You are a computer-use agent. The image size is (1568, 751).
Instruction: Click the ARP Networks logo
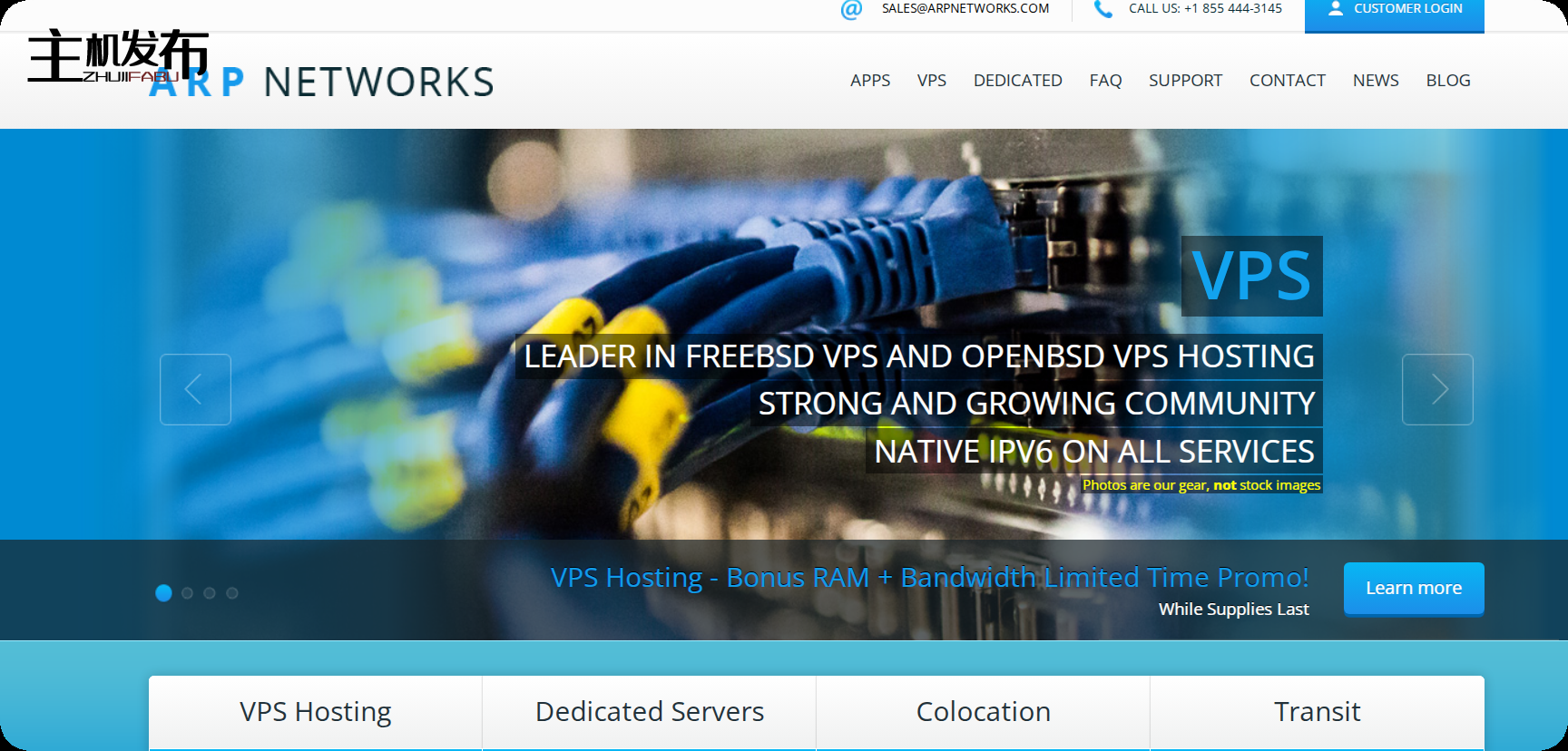[322, 82]
